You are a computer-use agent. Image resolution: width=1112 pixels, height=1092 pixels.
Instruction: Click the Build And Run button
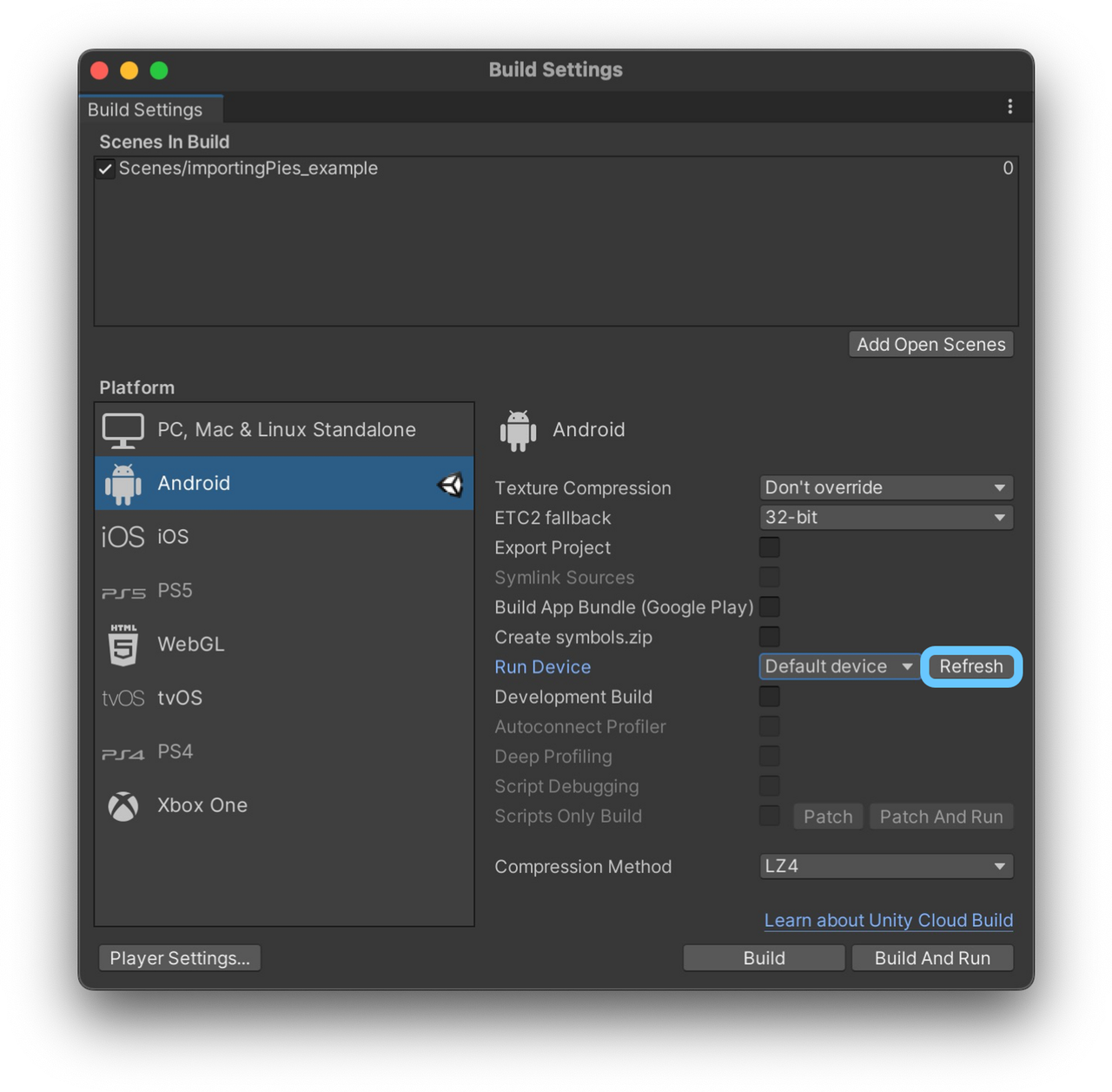tap(932, 958)
